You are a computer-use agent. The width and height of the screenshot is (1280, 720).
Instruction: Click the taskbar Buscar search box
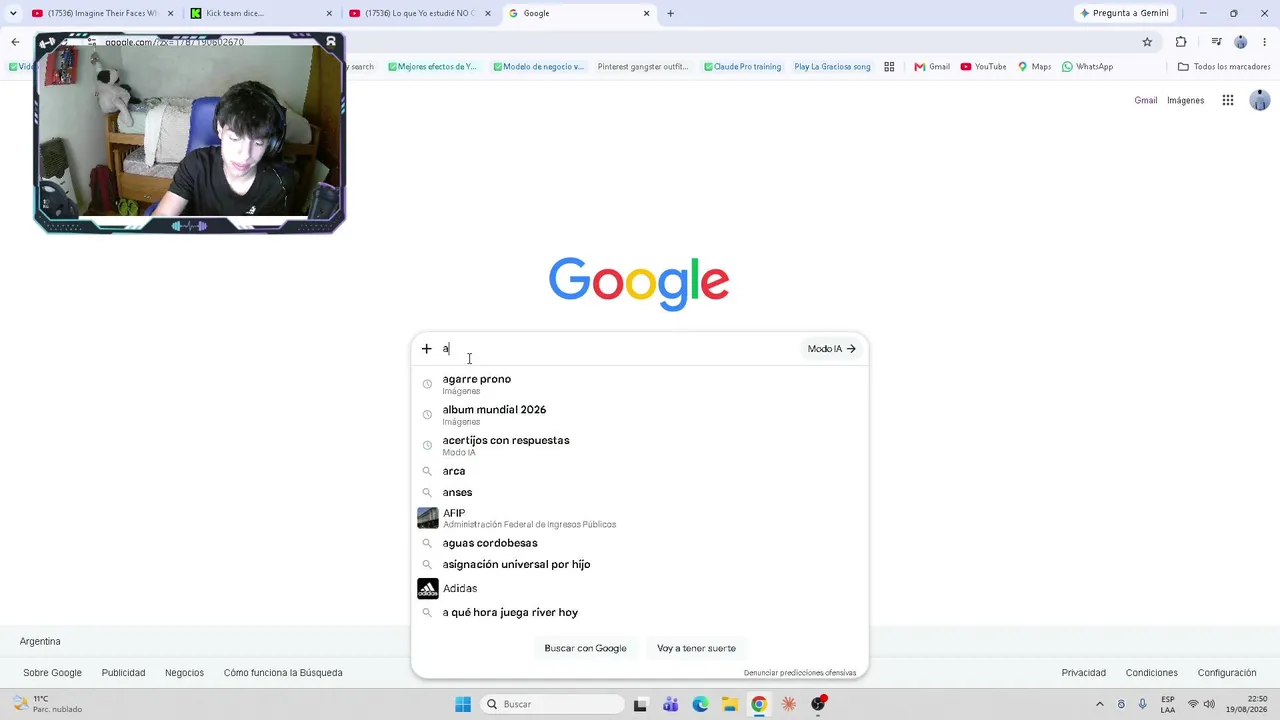coord(550,704)
